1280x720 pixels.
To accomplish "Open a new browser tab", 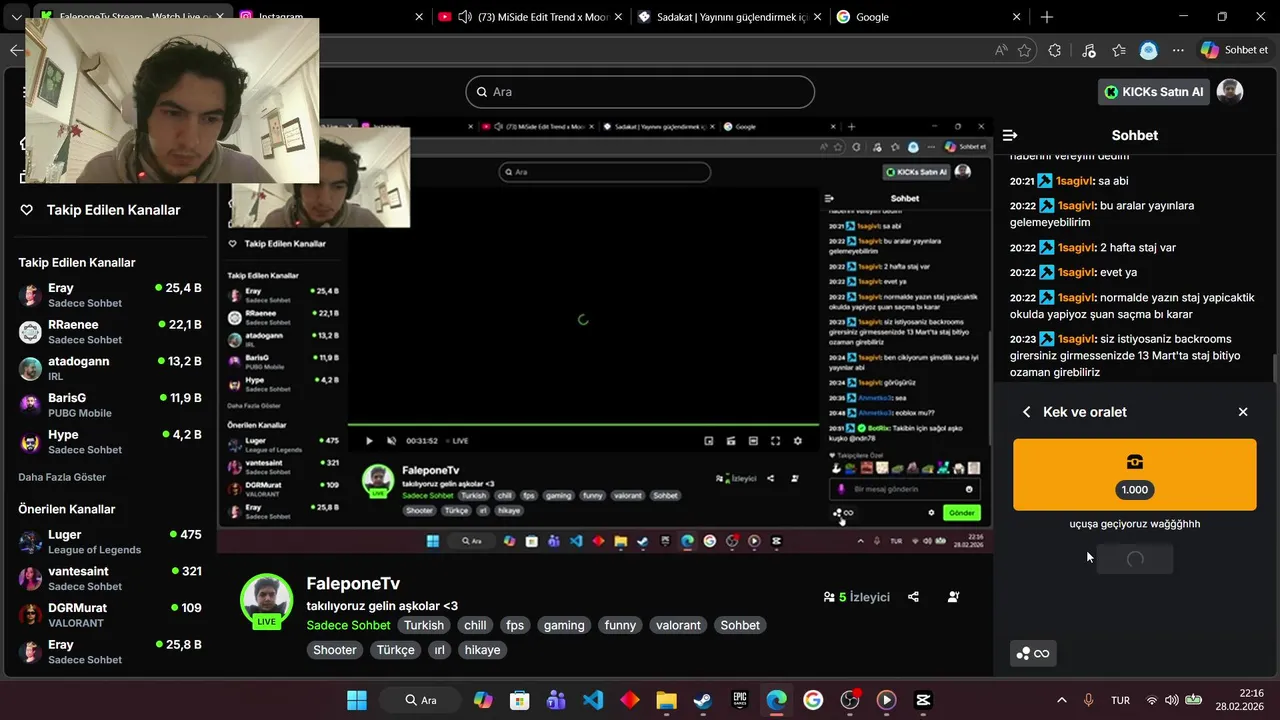I will [x=1047, y=17].
